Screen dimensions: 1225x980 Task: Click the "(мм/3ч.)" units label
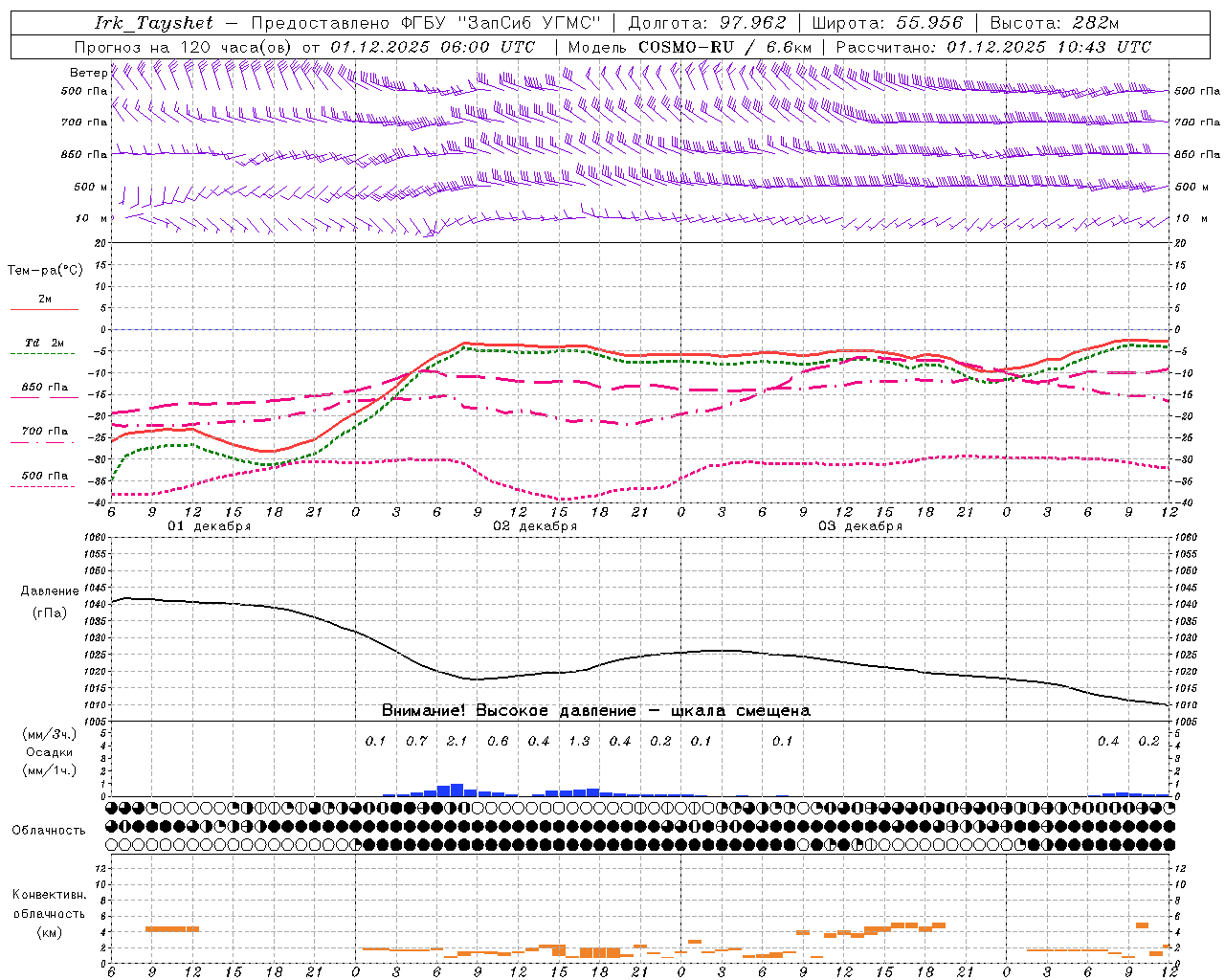point(50,734)
